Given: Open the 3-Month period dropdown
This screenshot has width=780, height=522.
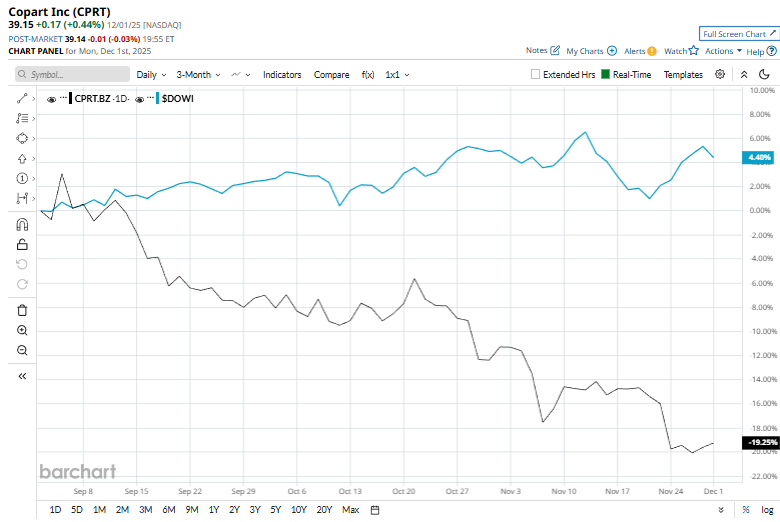Looking at the screenshot, I should [x=198, y=74].
